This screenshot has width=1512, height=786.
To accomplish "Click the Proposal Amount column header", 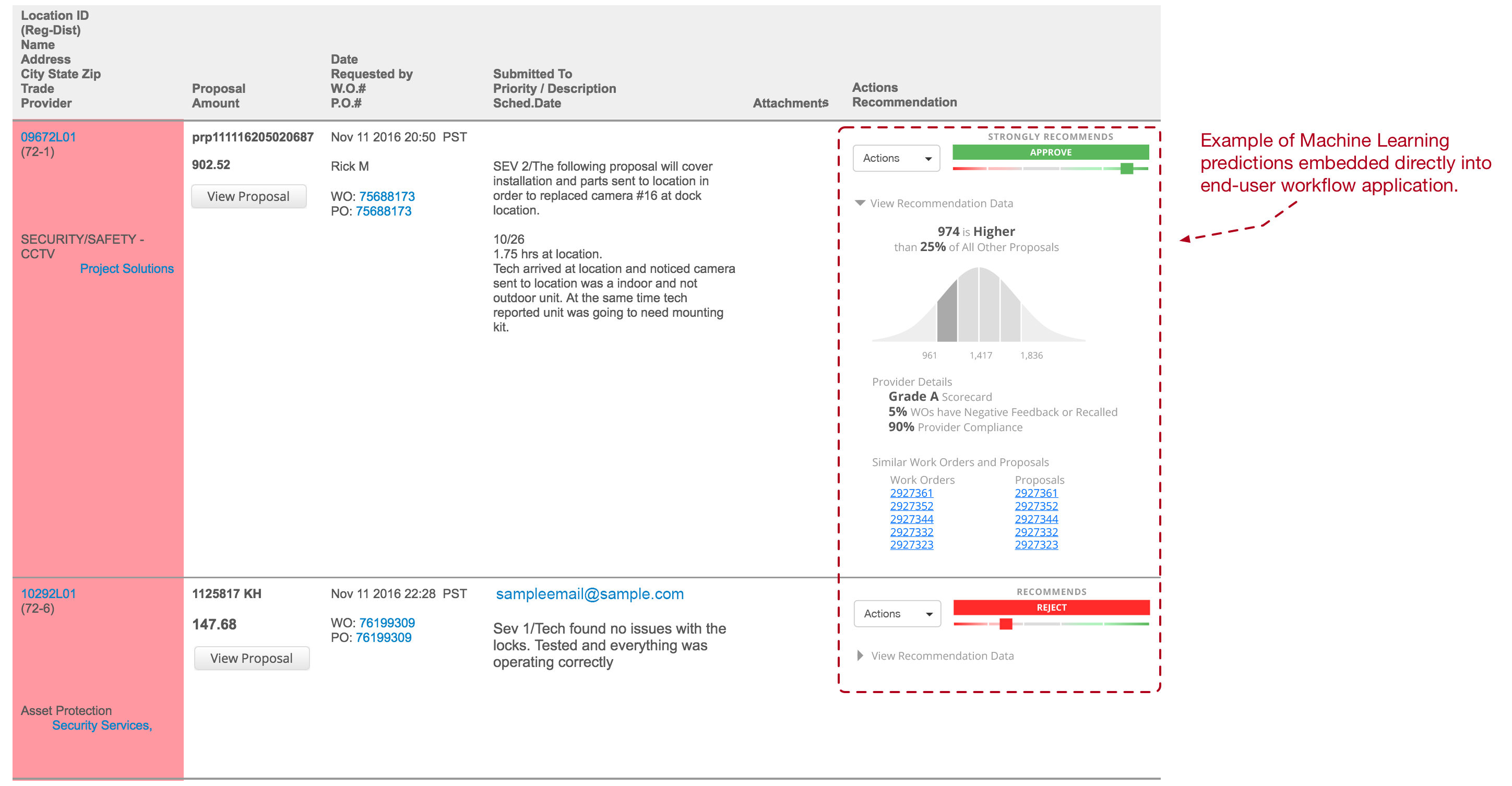I will coord(218,96).
